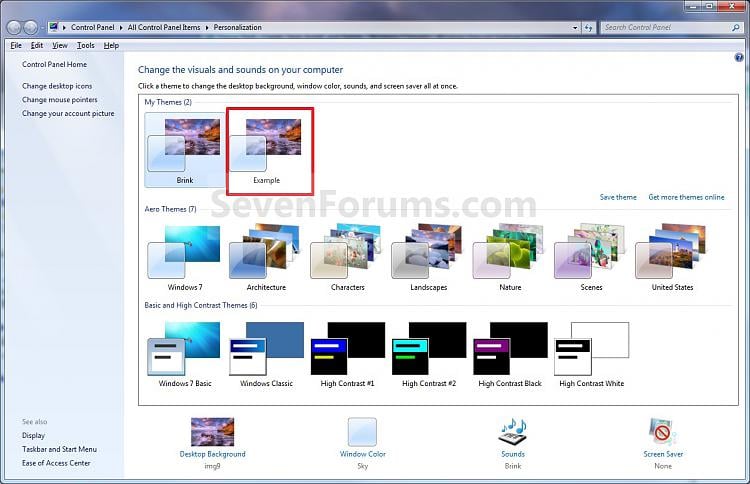
Task: Open Ease of Access Center link
Action: click(x=56, y=463)
